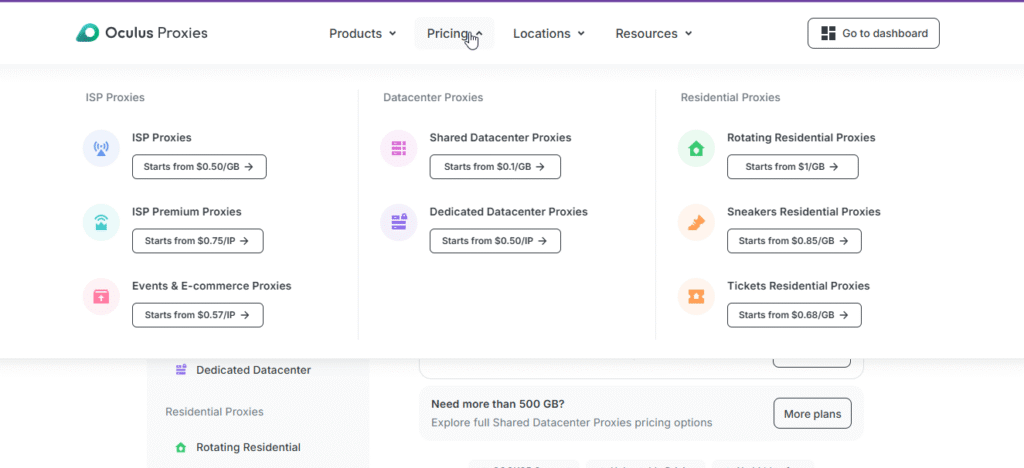Open Tickets Residential Proxies entry
1024x468 pixels.
click(x=799, y=286)
